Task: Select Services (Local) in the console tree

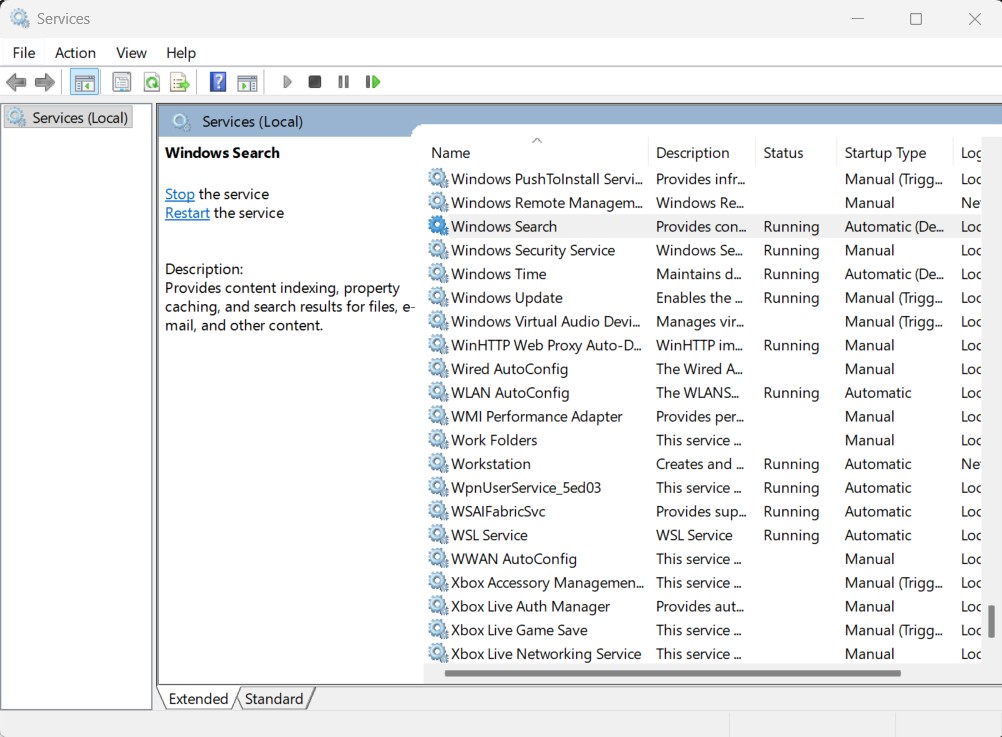Action: pos(68,118)
